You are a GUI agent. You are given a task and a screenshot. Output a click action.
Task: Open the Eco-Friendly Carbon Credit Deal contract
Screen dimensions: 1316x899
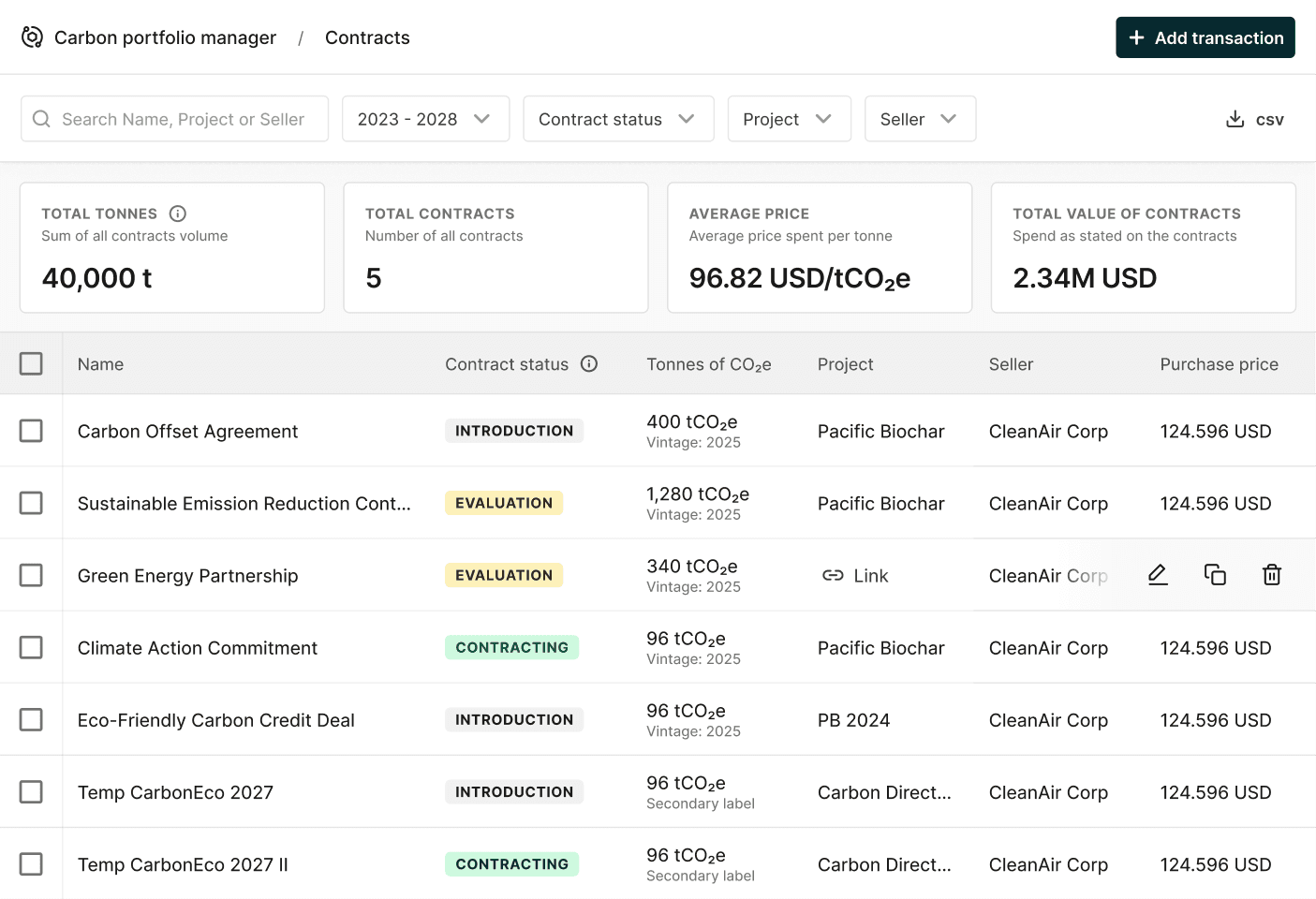(x=215, y=720)
